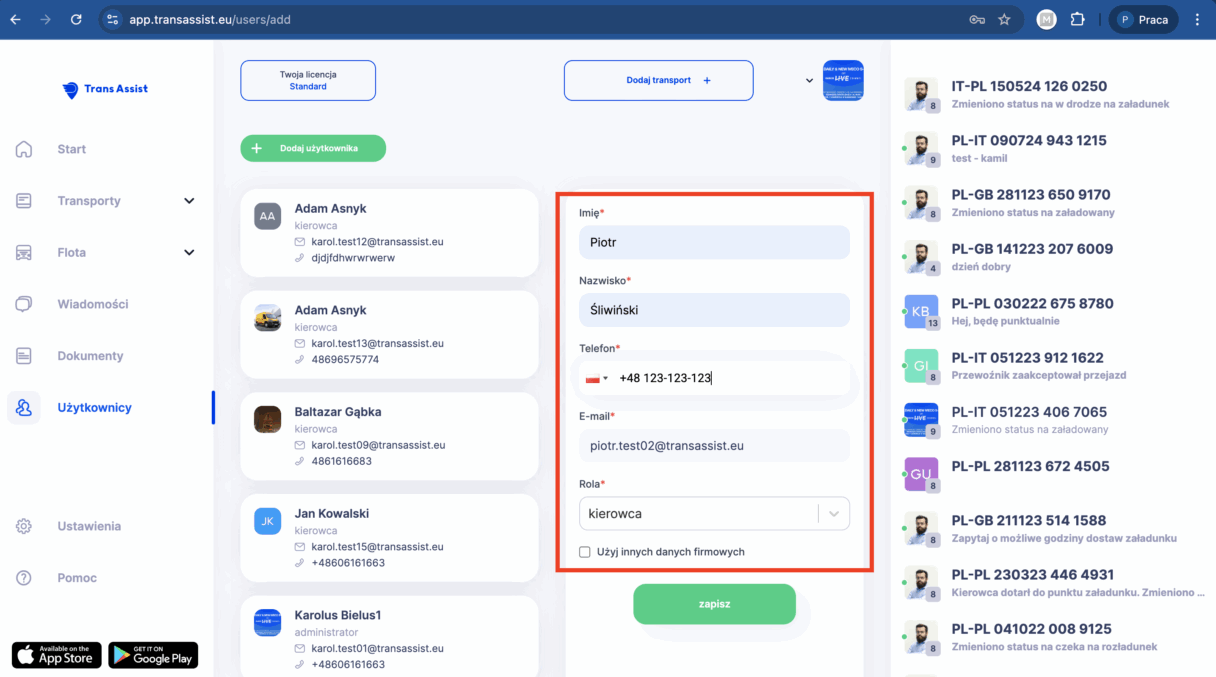The height and width of the screenshot is (677, 1216).
Task: Open the phone country flag selector
Action: [597, 378]
